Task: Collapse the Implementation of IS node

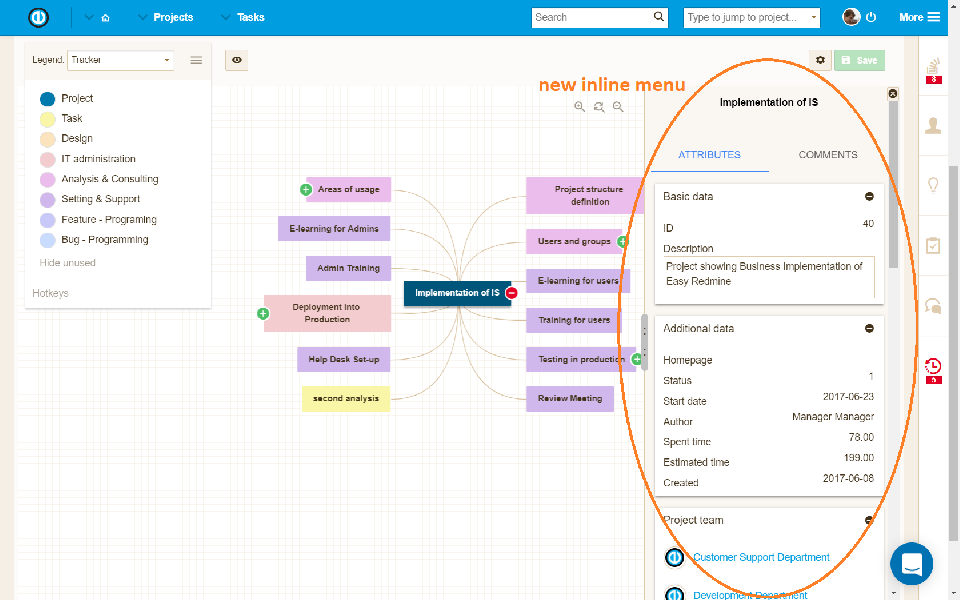Action: [x=511, y=293]
